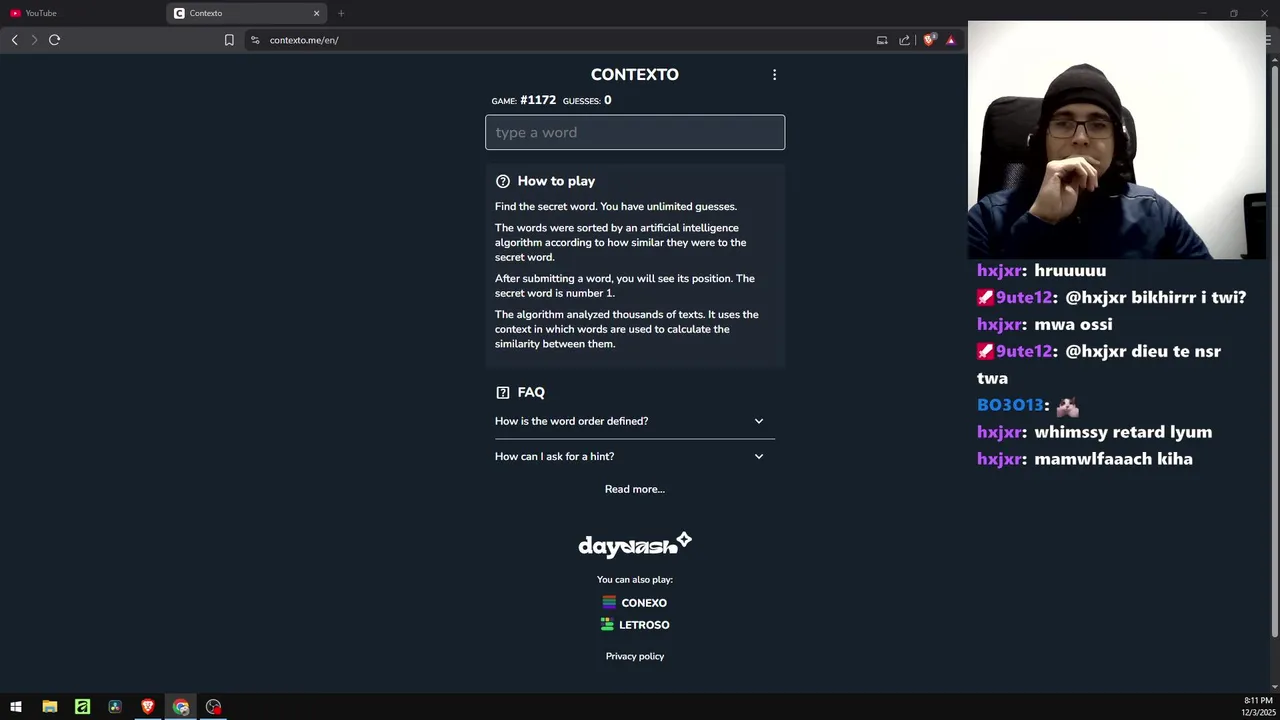Open the Brave Shields lion icon
Viewport: 1280px width, 720px height.
929,40
